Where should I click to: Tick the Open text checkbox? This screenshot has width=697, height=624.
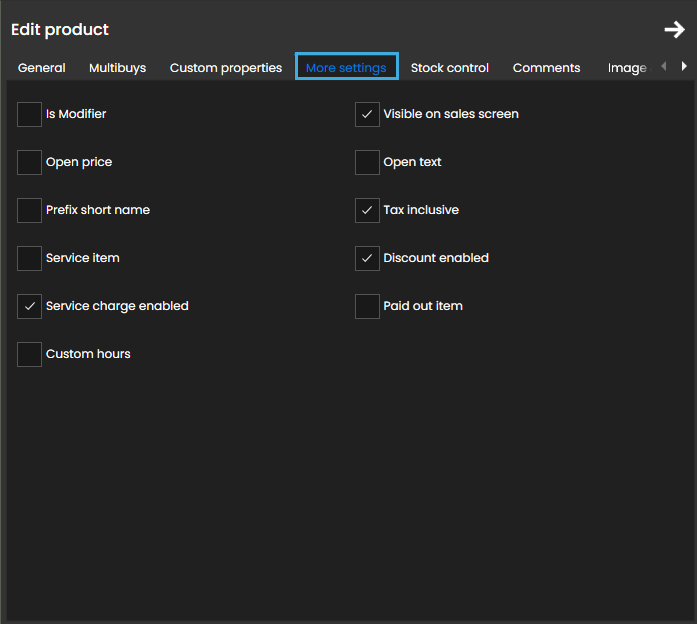tap(367, 162)
